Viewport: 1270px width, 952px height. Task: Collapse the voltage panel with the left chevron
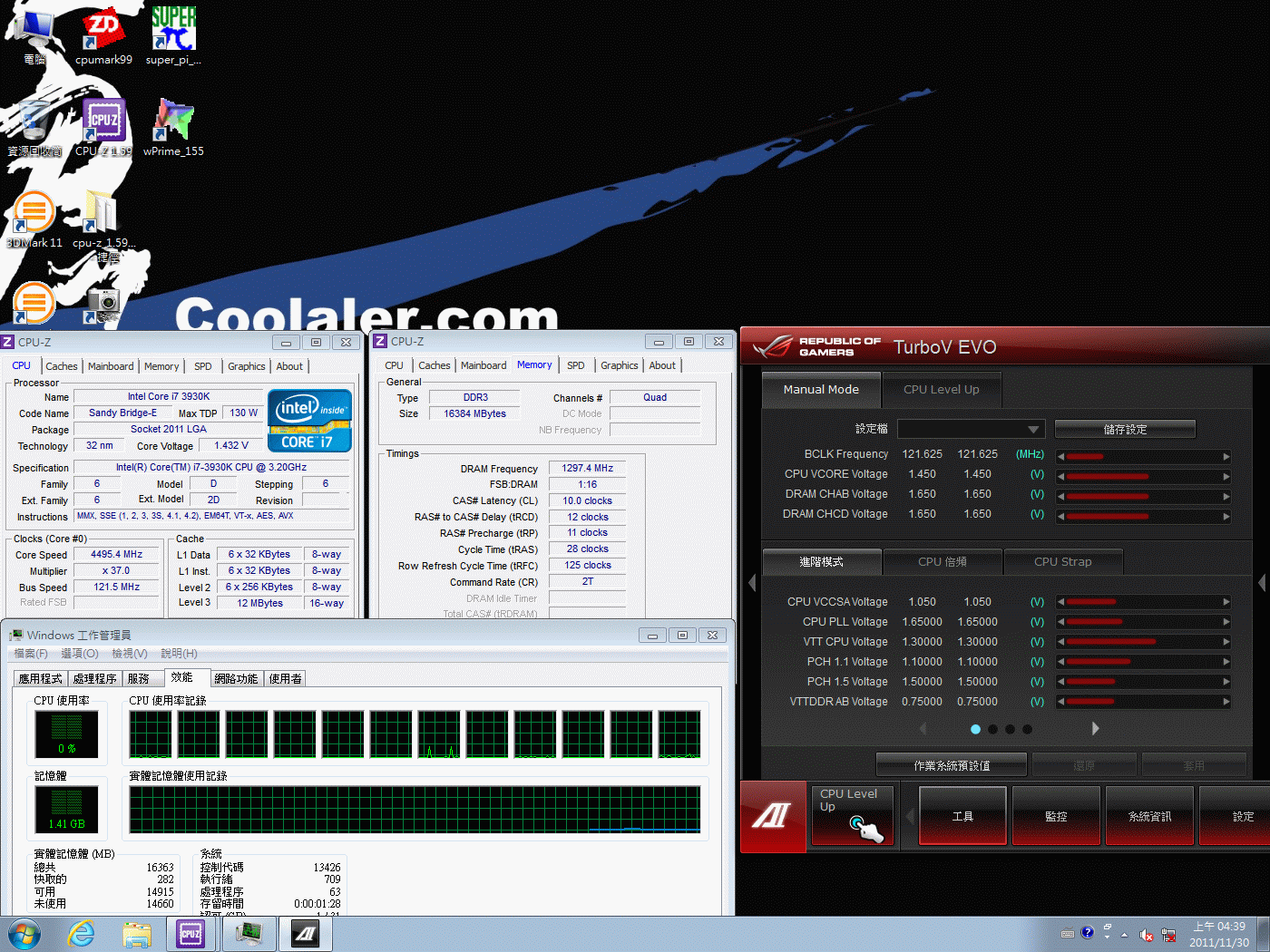pyautogui.click(x=751, y=583)
